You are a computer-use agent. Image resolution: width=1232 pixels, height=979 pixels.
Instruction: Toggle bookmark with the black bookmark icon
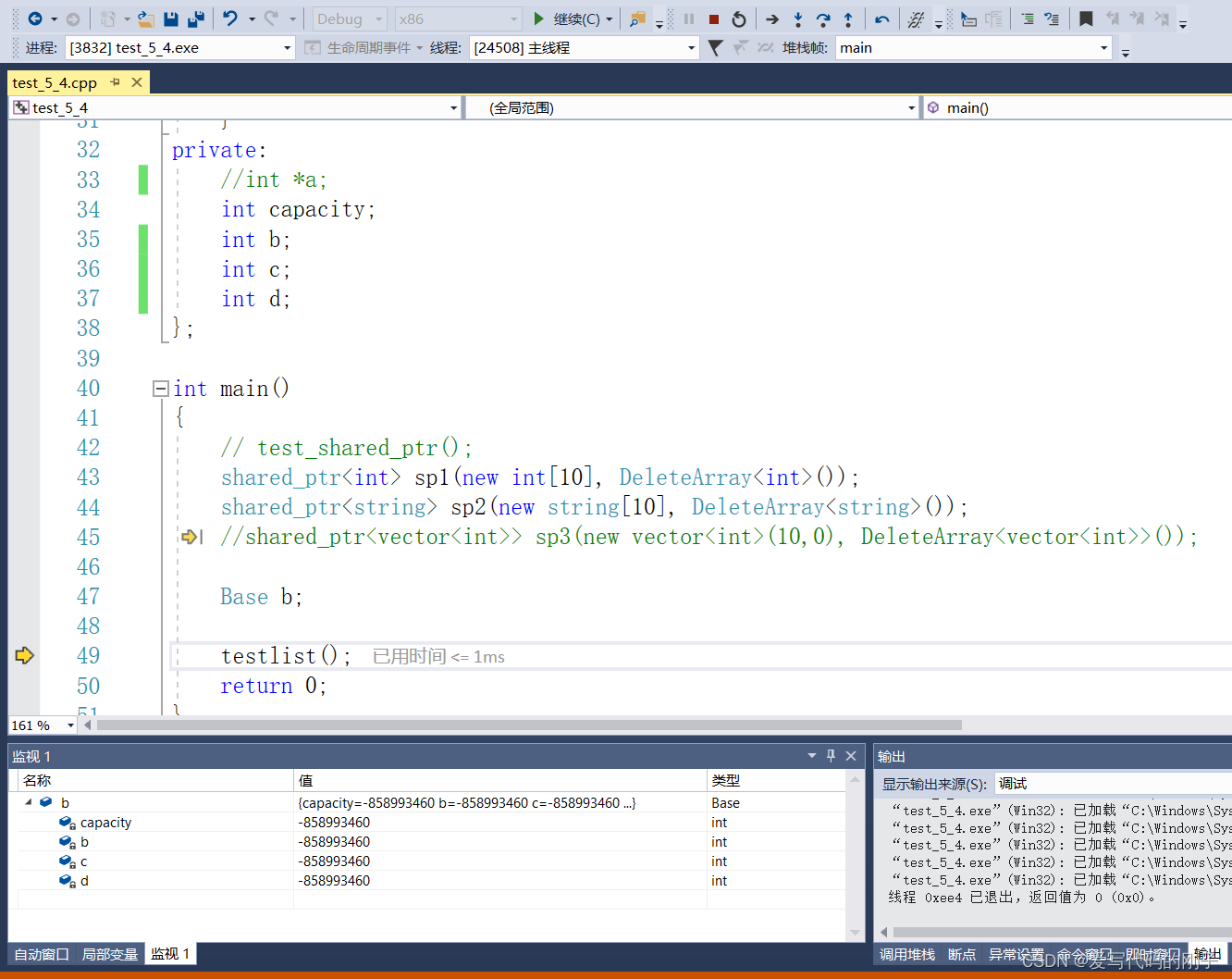point(1086,19)
